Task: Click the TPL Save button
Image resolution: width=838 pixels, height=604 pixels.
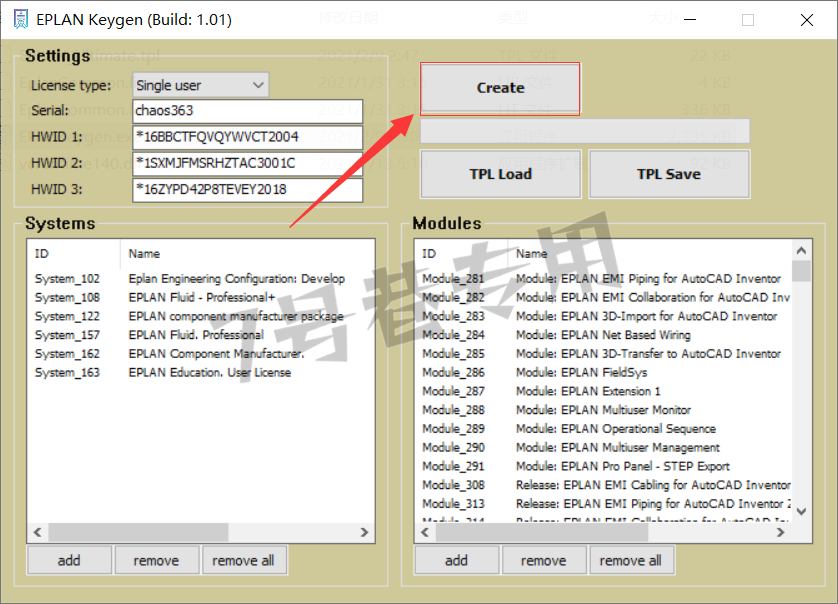Action: tap(669, 174)
